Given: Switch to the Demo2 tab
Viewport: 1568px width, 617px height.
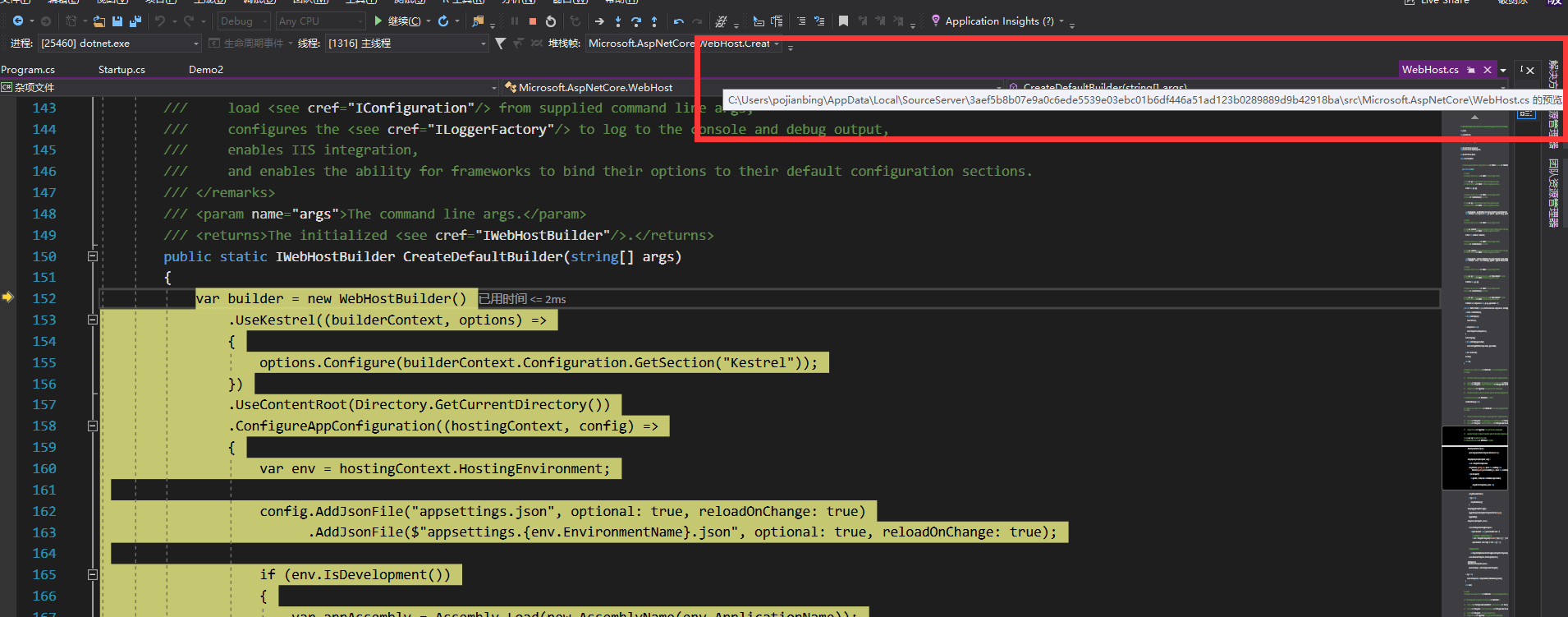Looking at the screenshot, I should click(x=206, y=70).
